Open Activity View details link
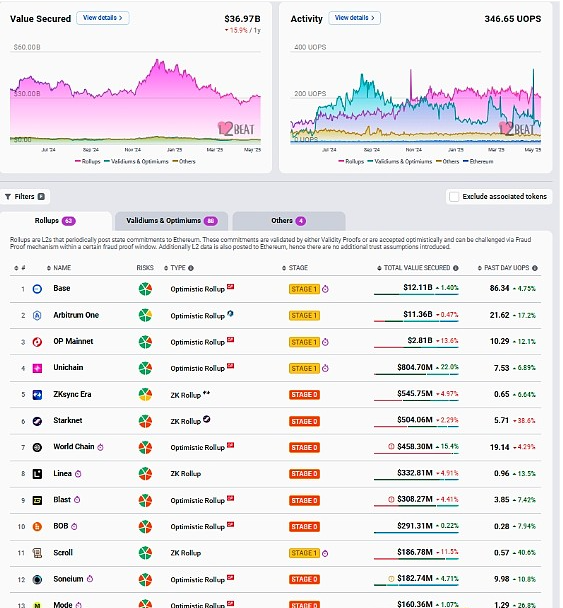This screenshot has width=563, height=608. [354, 18]
